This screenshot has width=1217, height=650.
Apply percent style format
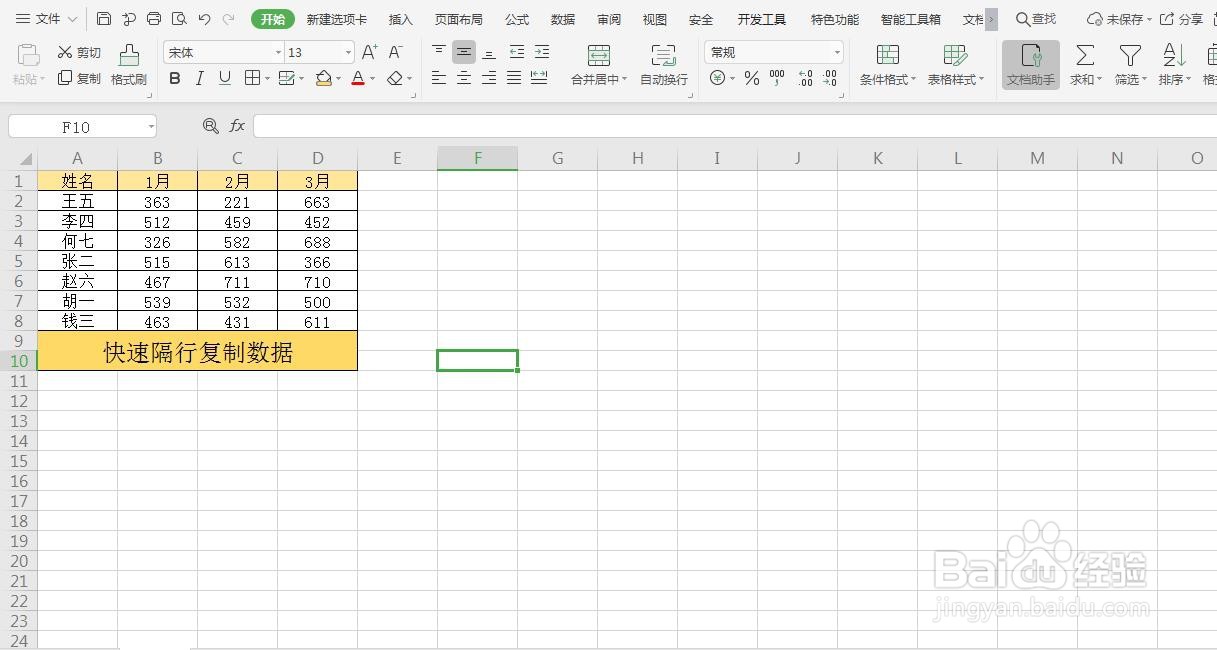click(x=752, y=78)
